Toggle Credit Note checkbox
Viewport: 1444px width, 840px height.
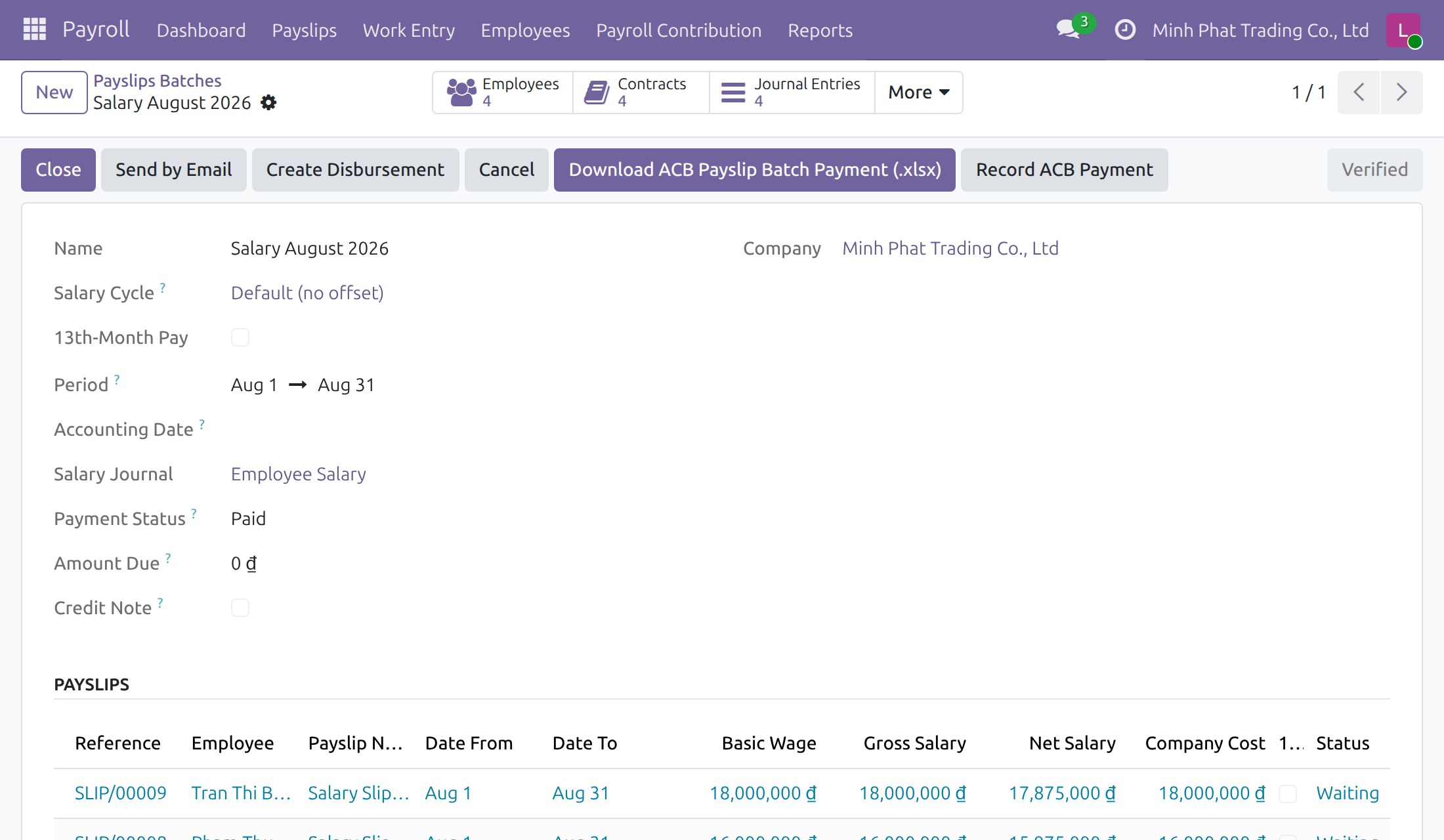240,608
